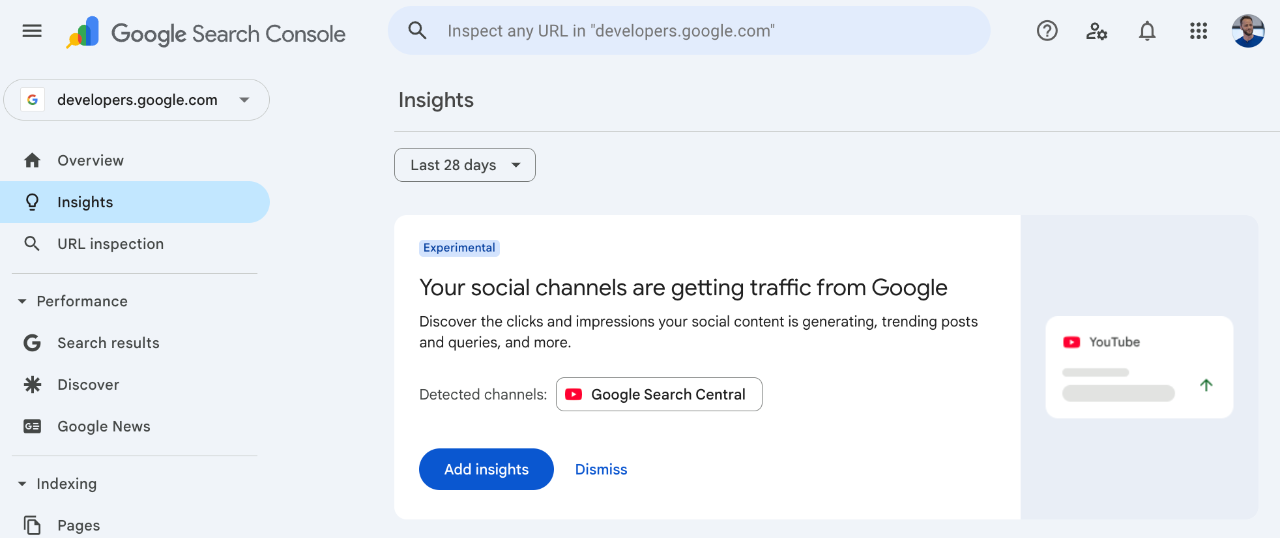1280x538 pixels.
Task: Open the hamburger main menu
Action: coord(32,31)
